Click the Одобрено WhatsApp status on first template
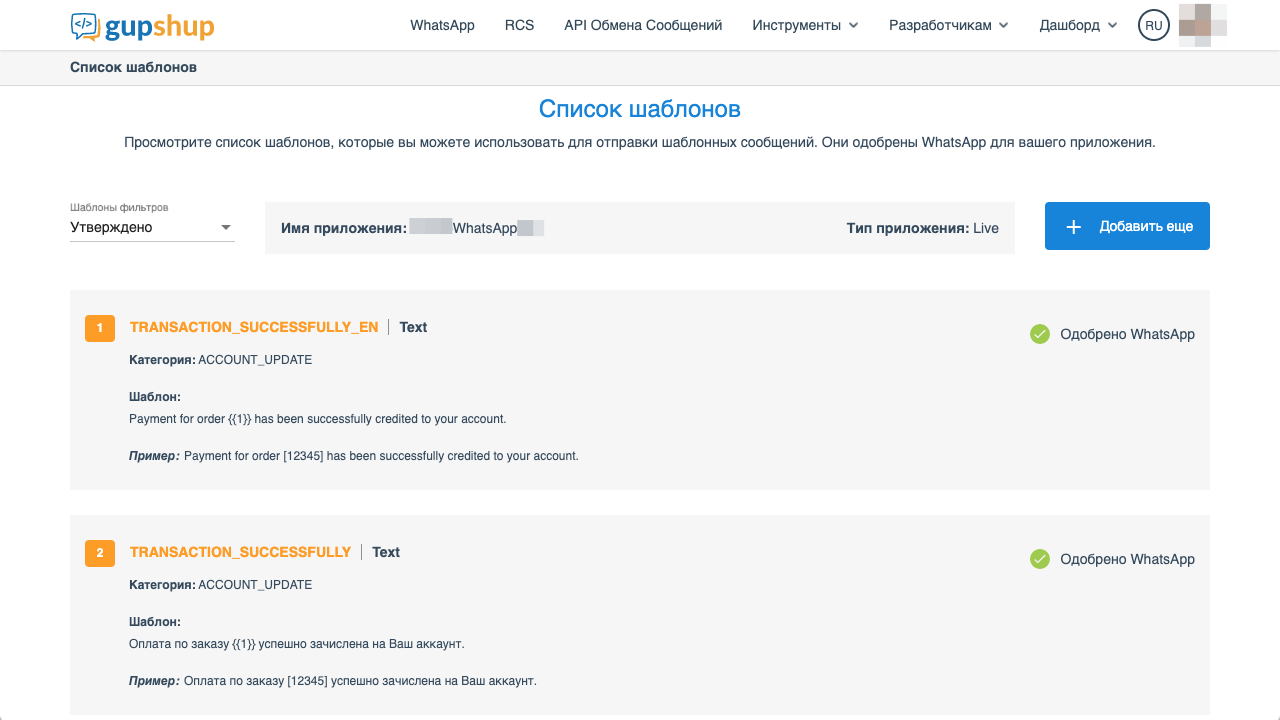This screenshot has width=1280, height=720. [x=1127, y=334]
